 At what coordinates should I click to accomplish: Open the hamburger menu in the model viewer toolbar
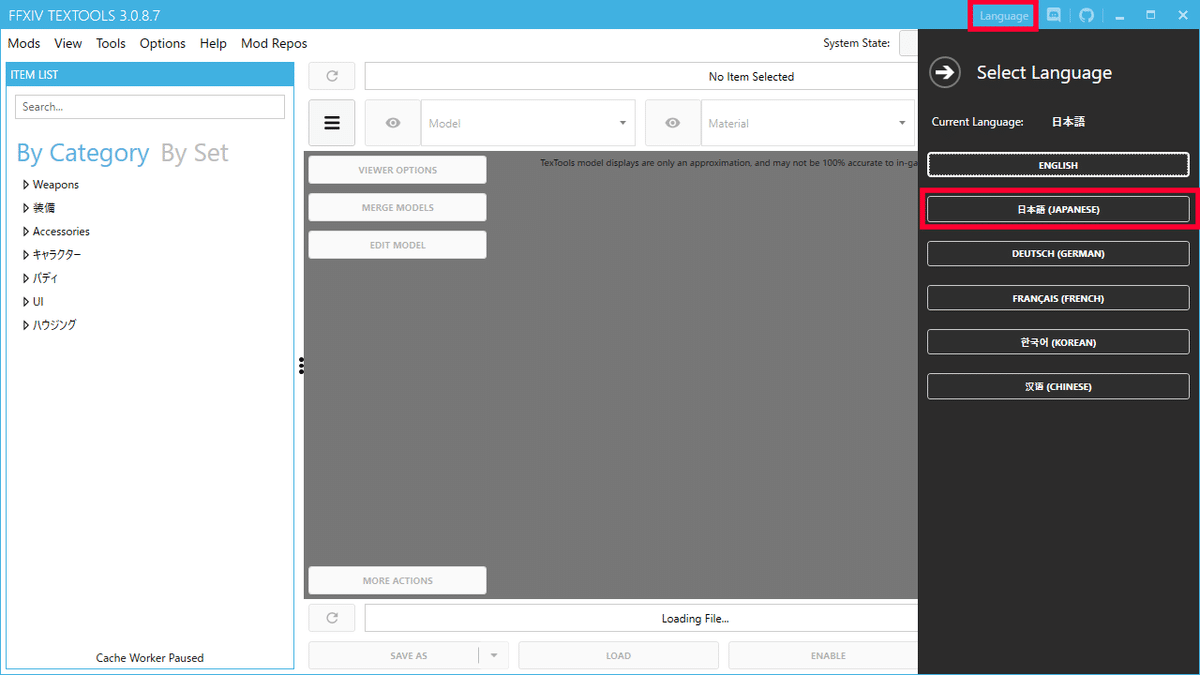pyautogui.click(x=331, y=122)
